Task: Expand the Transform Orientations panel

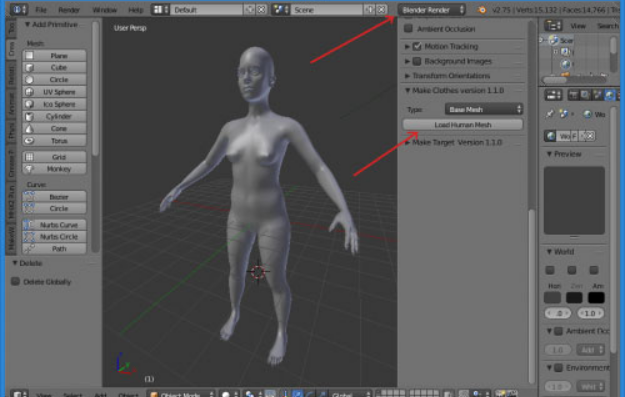Action: [407, 76]
